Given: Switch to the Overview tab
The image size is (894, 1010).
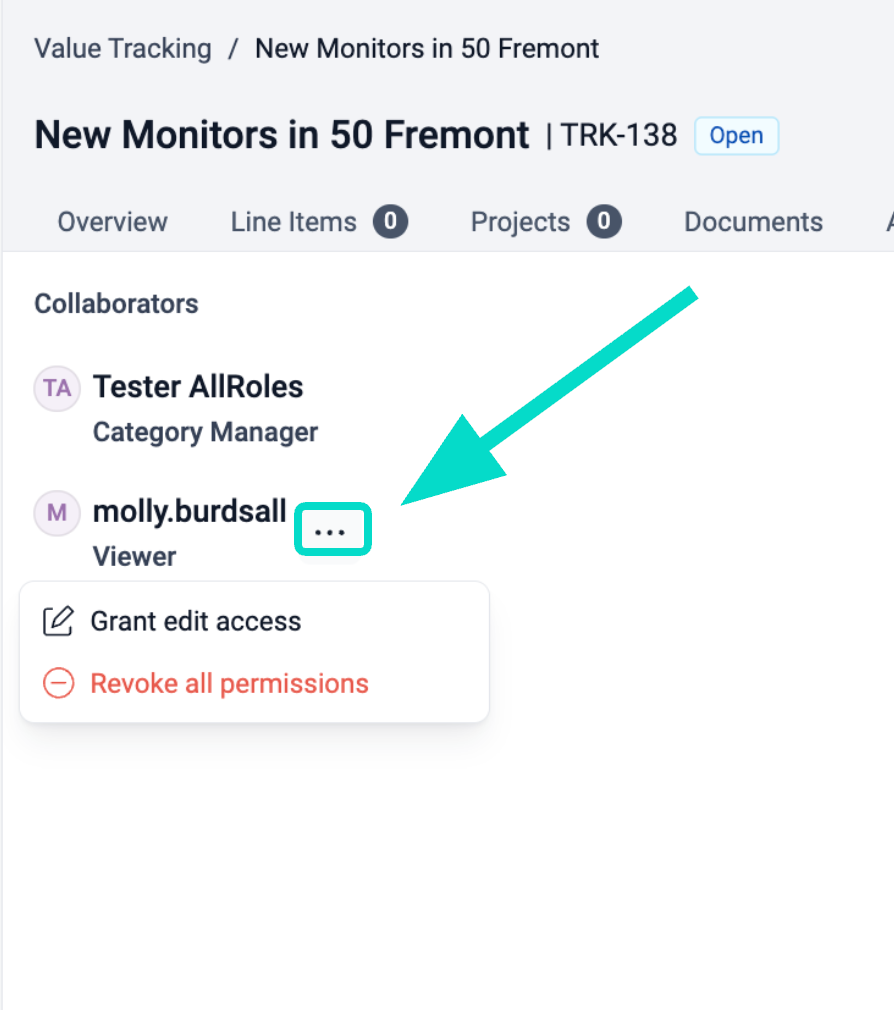Looking at the screenshot, I should coord(113,221).
